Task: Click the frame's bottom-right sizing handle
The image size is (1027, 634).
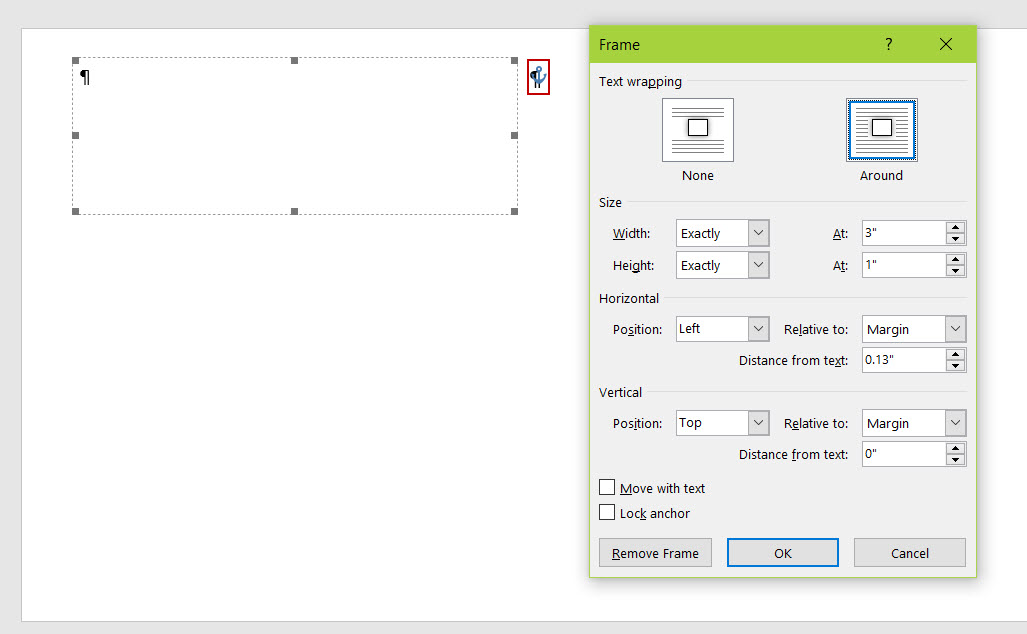Action: (x=514, y=211)
